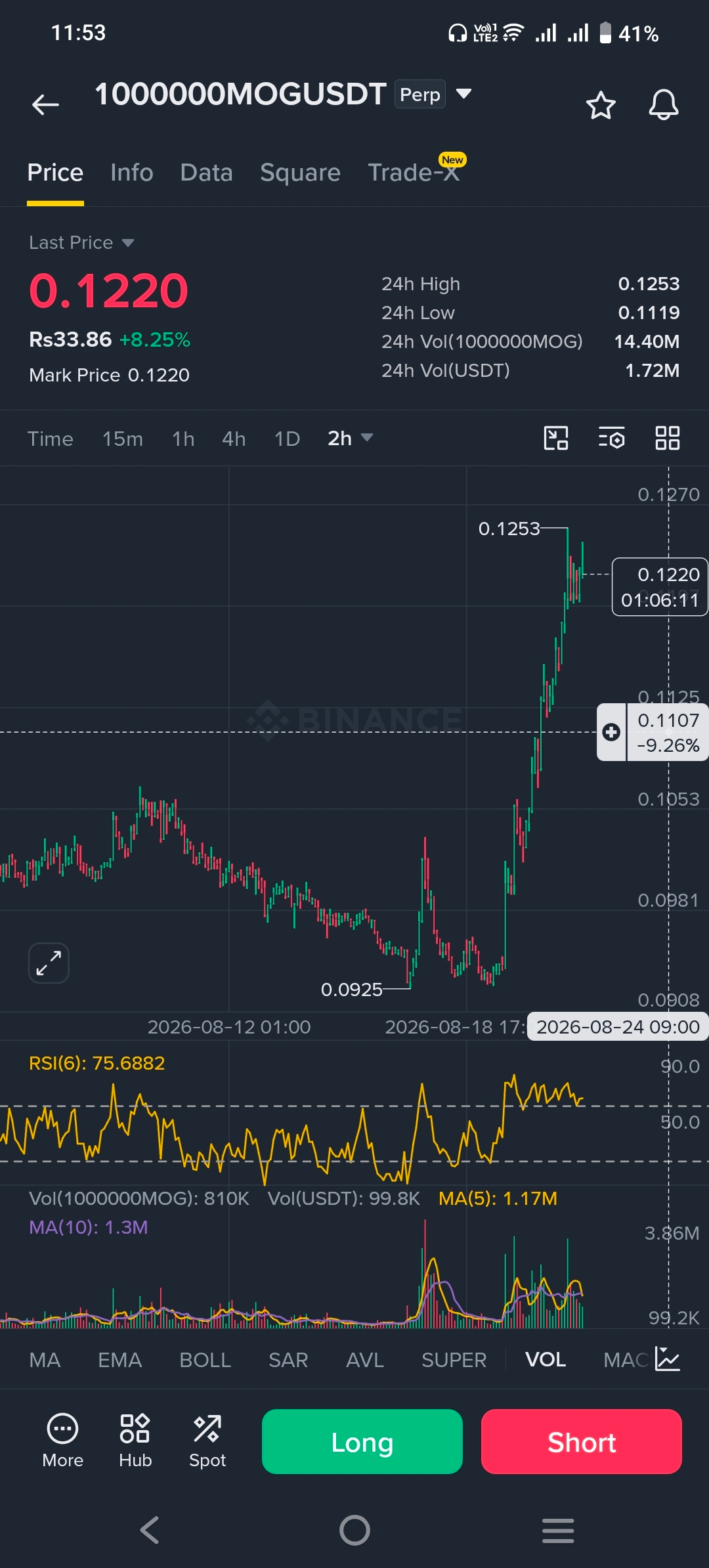The image size is (709, 1568).
Task: Tap the 24h Low value 0.1119
Action: pyautogui.click(x=649, y=313)
